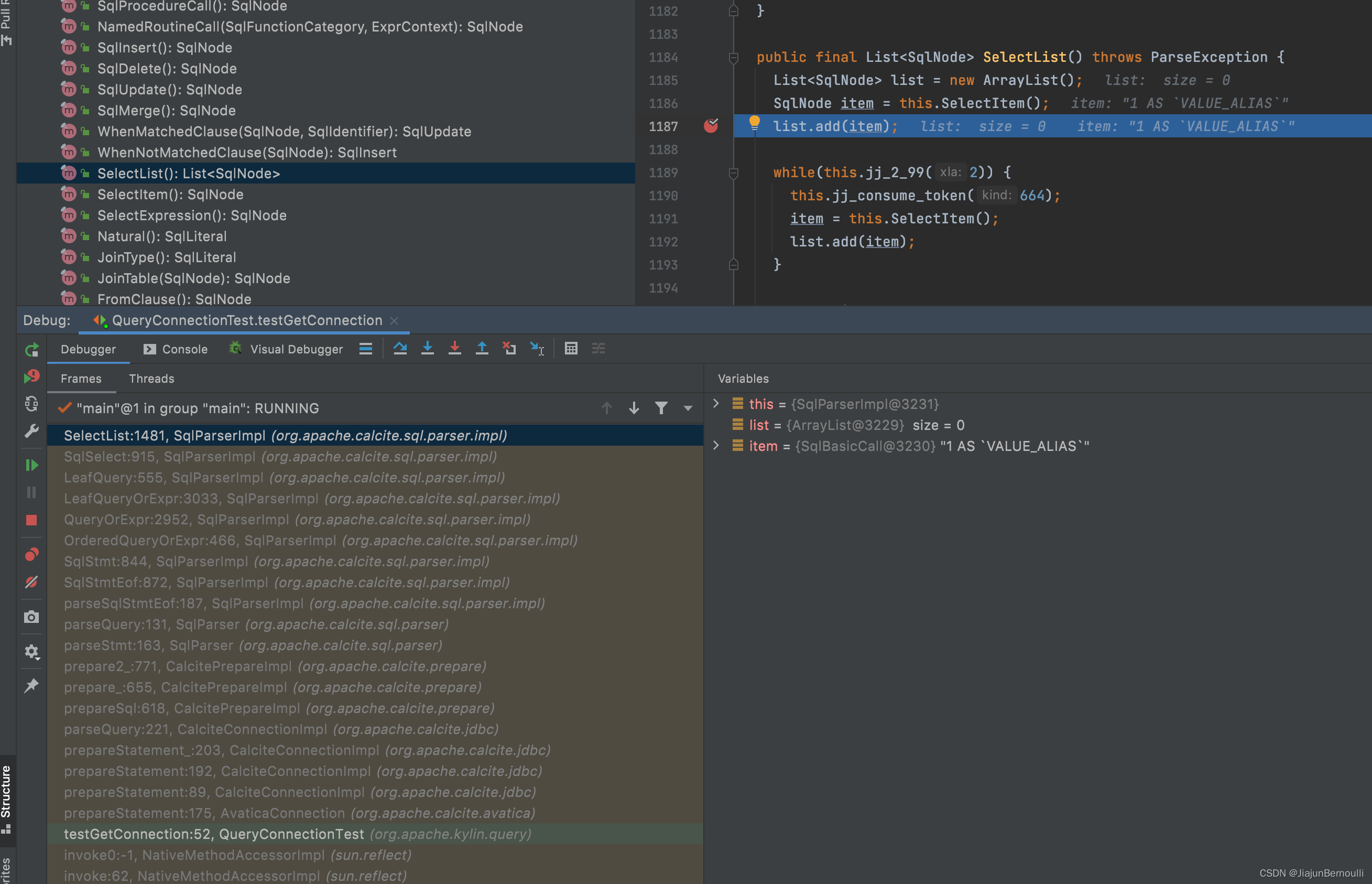
Task: Click the red Force Step Into icon
Action: (454, 349)
